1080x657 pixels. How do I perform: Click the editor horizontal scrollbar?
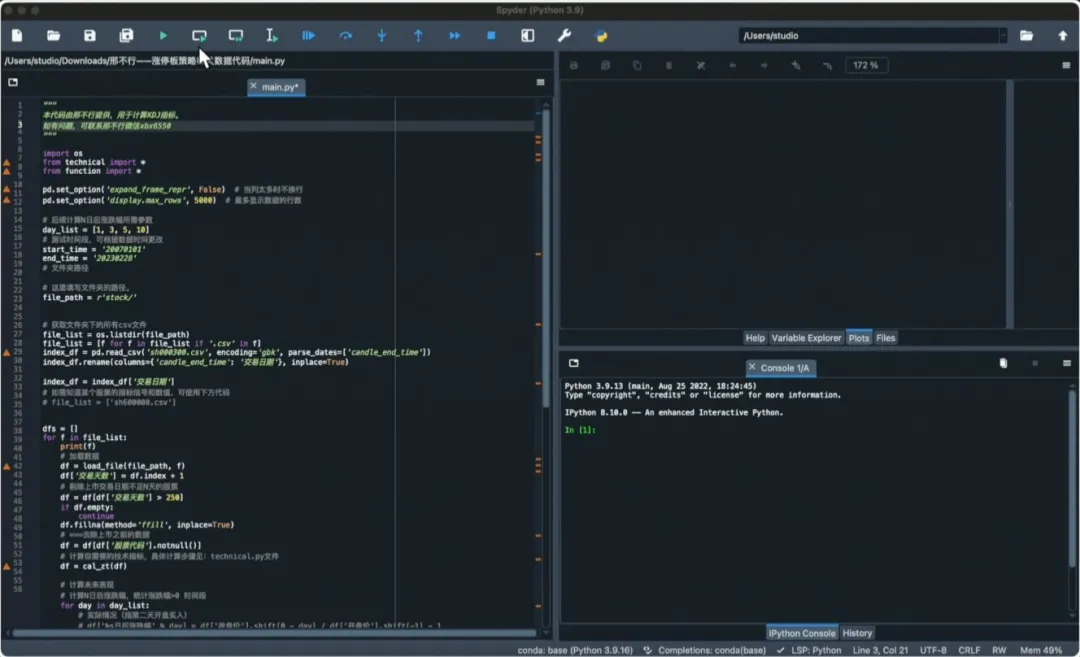point(273,633)
